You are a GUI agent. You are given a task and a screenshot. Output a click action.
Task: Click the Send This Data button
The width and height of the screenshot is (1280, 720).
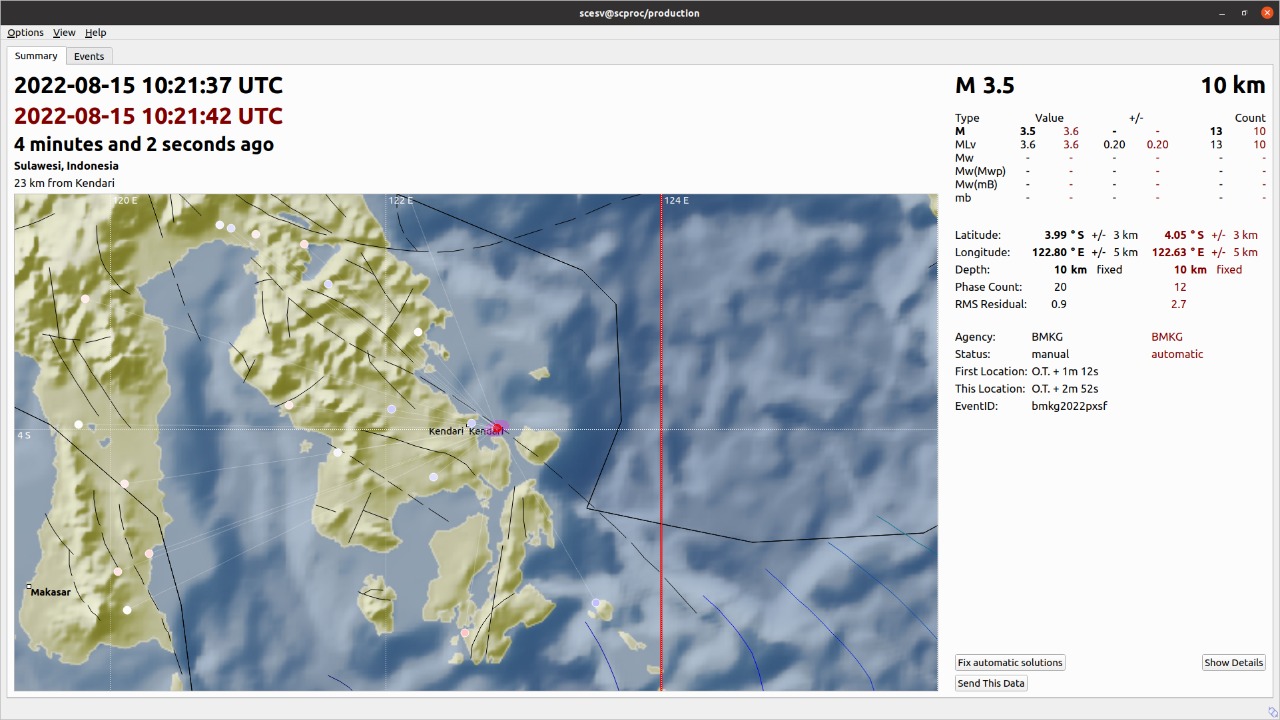991,684
